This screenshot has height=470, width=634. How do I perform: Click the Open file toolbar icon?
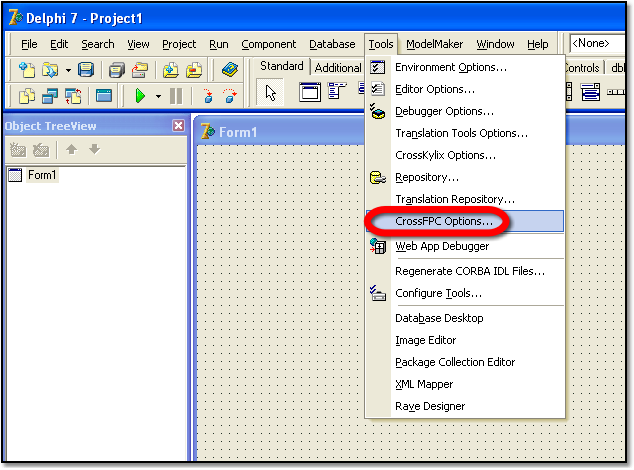(x=50, y=70)
